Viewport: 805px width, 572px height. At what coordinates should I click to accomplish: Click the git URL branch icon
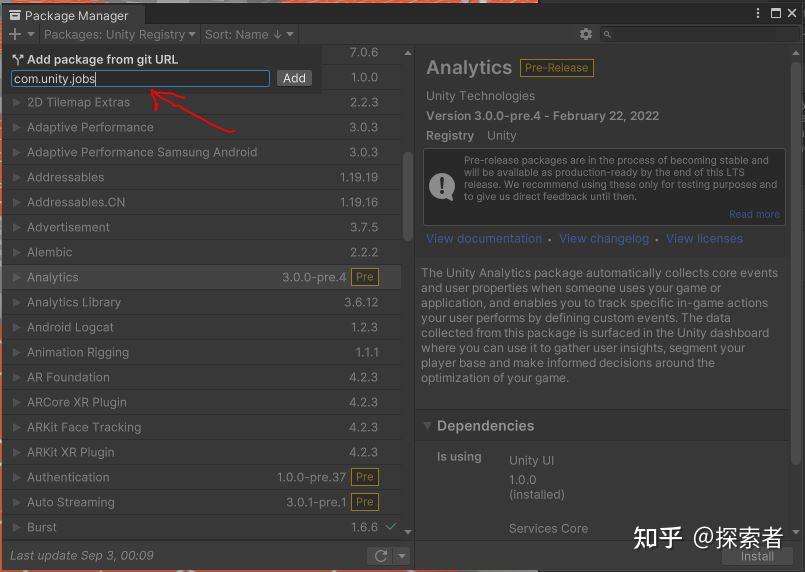coord(18,60)
